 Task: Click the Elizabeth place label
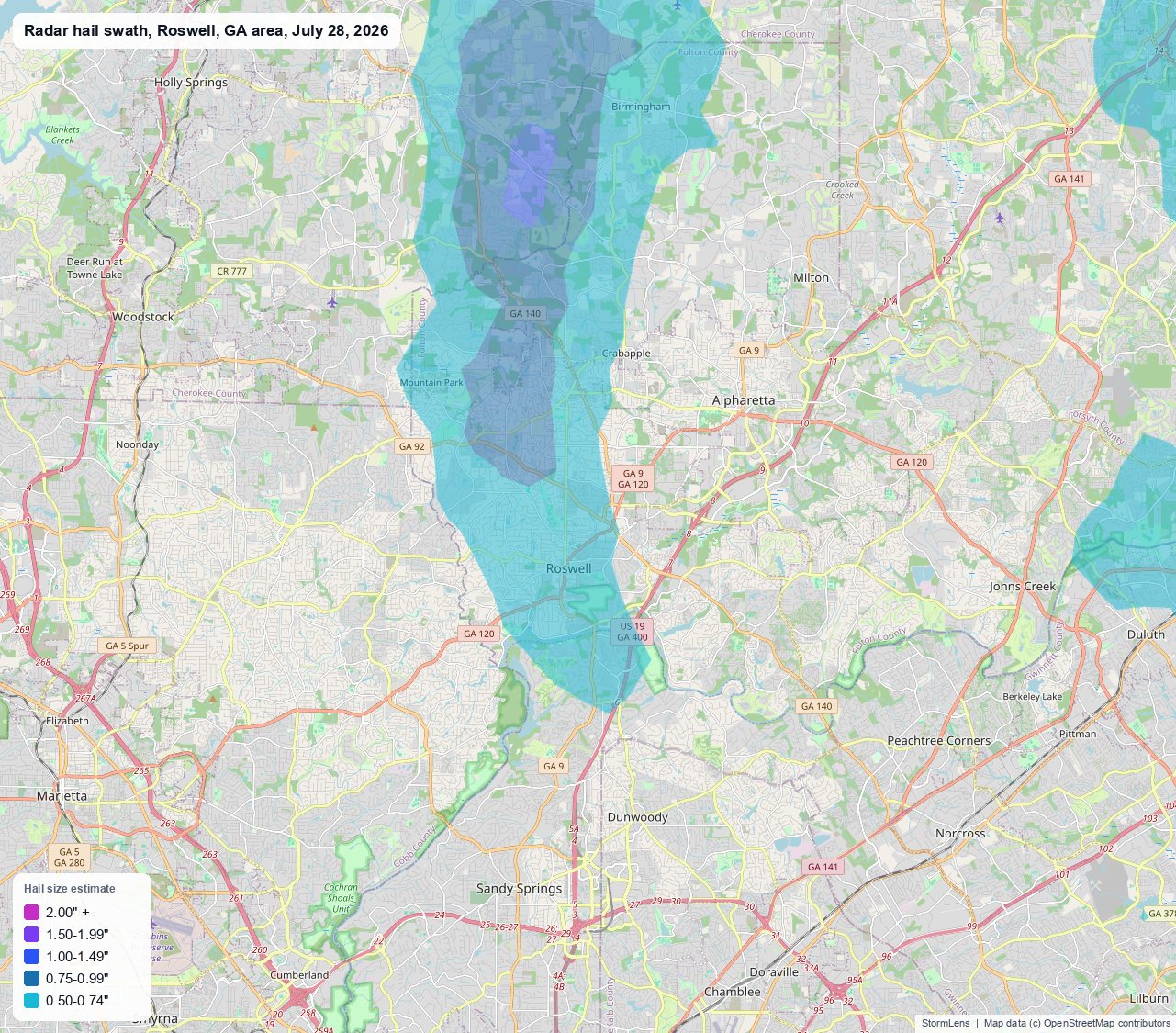[x=68, y=721]
